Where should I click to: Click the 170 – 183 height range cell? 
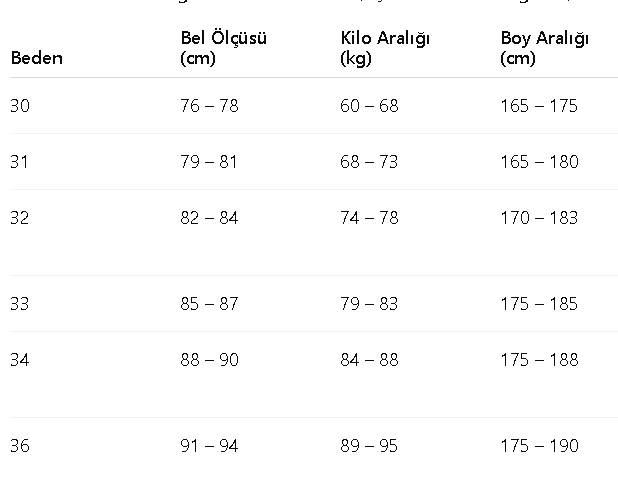(539, 218)
